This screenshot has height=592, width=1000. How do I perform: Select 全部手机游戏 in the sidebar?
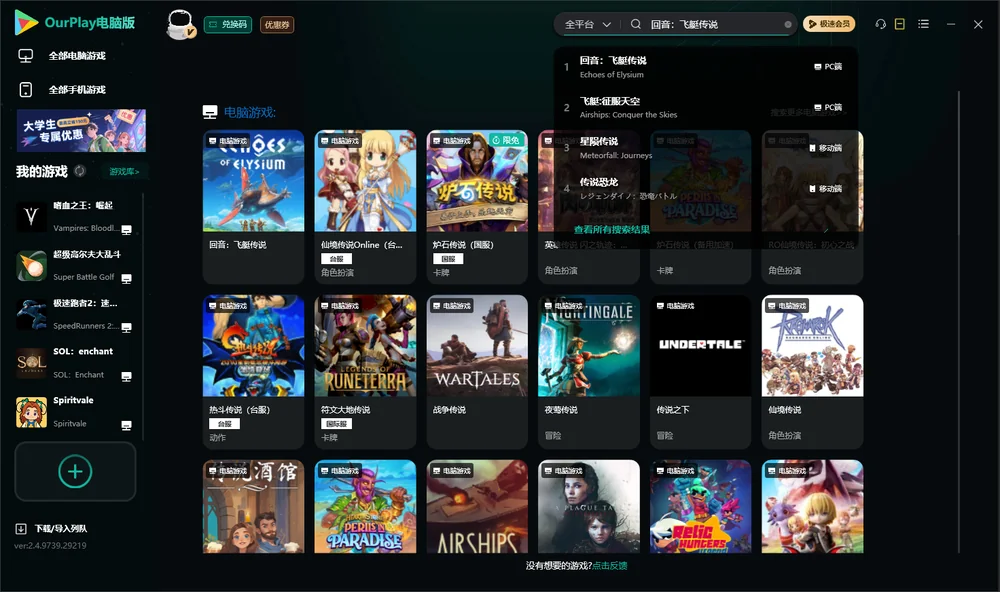pyautogui.click(x=77, y=90)
